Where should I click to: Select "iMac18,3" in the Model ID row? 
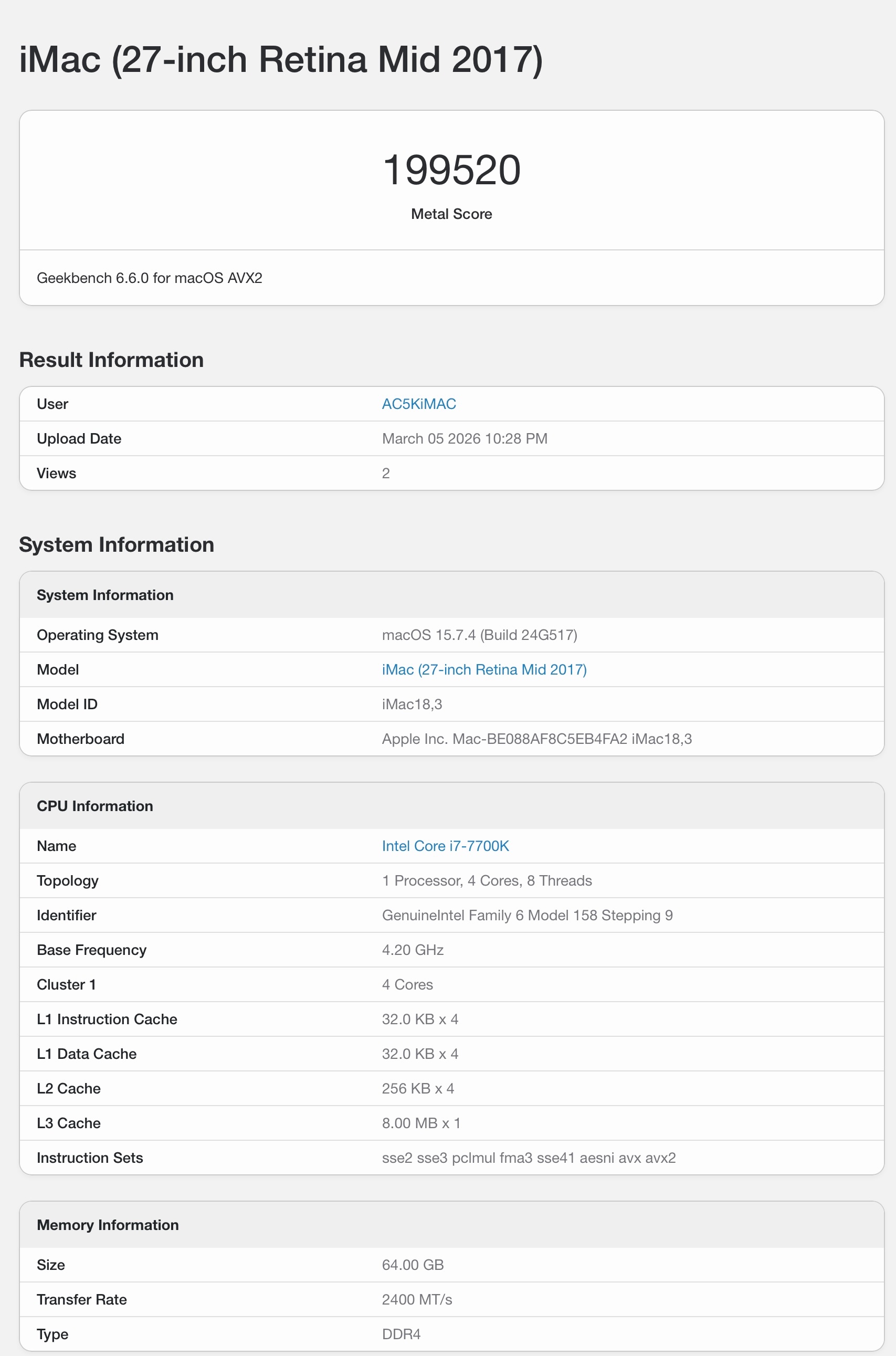412,705
